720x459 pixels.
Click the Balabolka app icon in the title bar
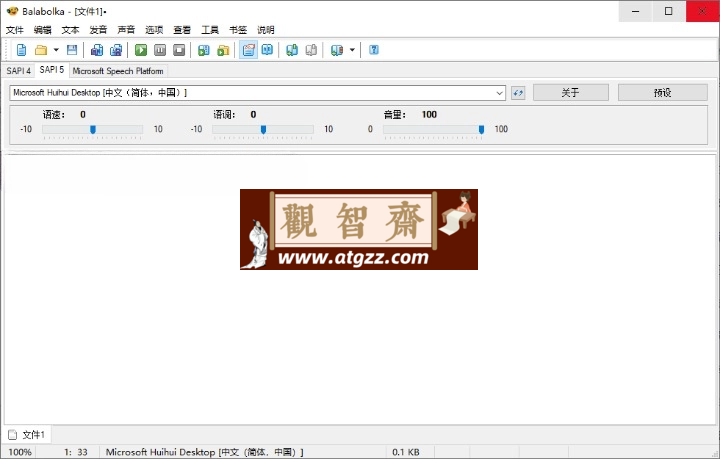12,11
